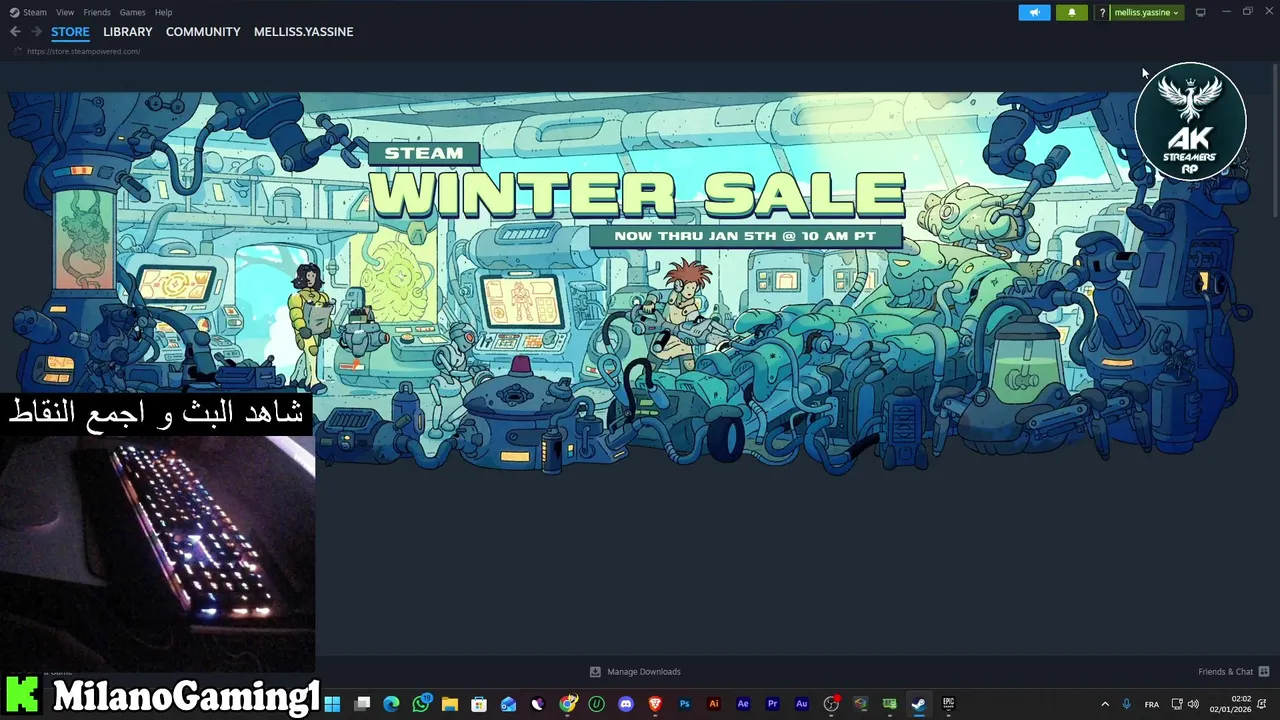Image resolution: width=1280 pixels, height=720 pixels.
Task: Show hidden system tray icons
Action: point(1105,704)
